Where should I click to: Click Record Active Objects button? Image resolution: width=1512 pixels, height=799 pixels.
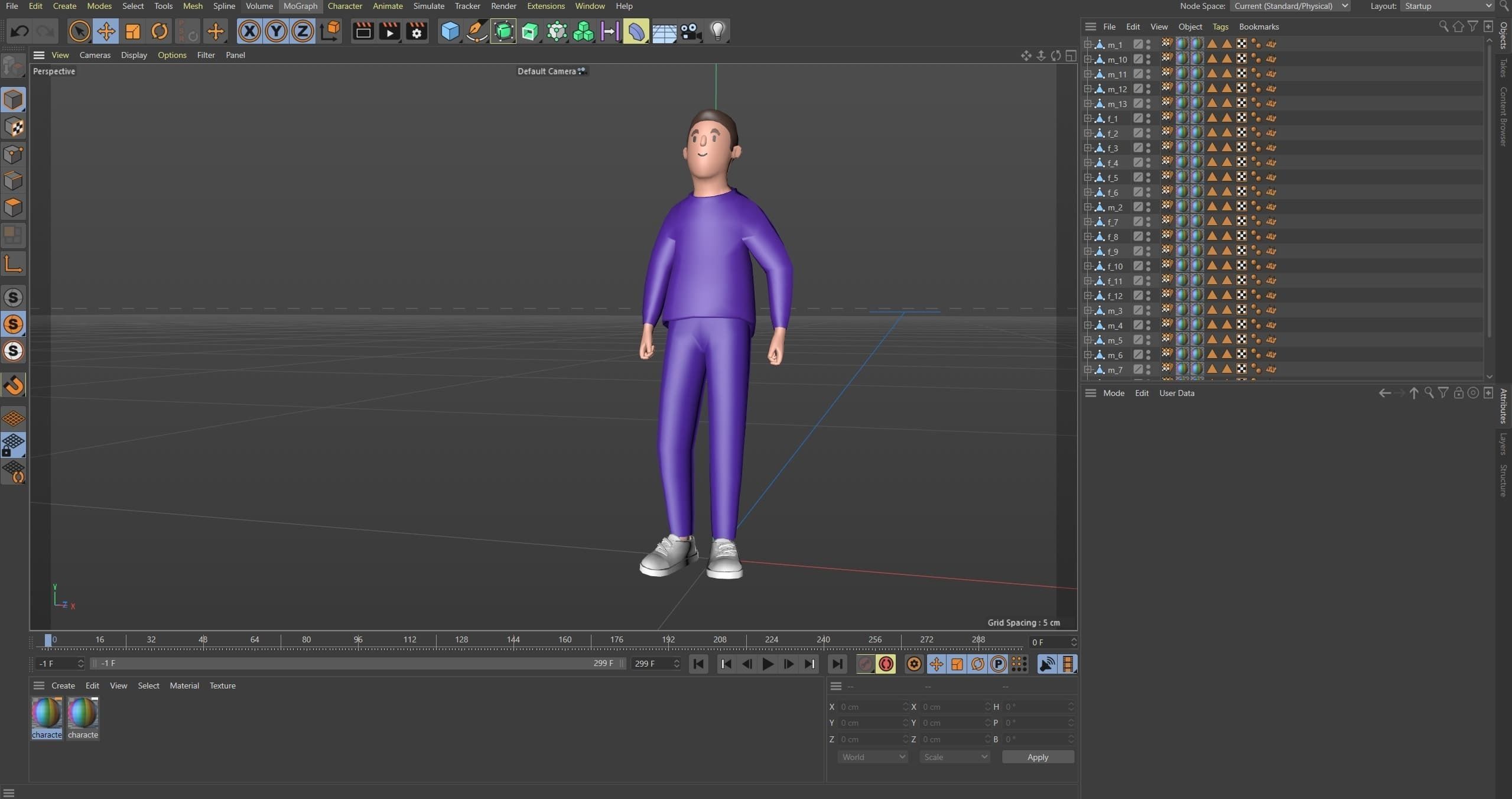click(x=865, y=664)
